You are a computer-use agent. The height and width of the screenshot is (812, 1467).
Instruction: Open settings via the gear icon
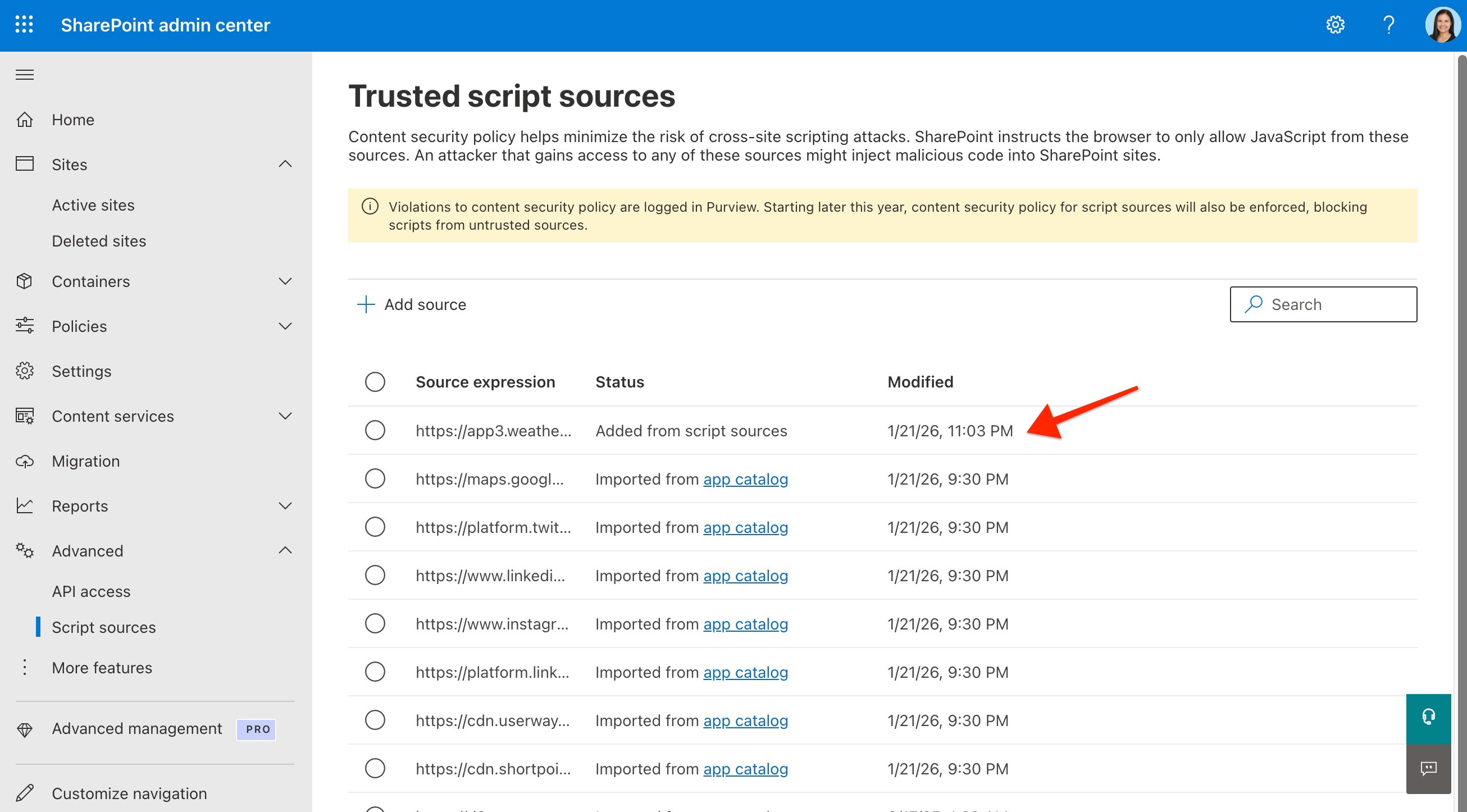1336,25
